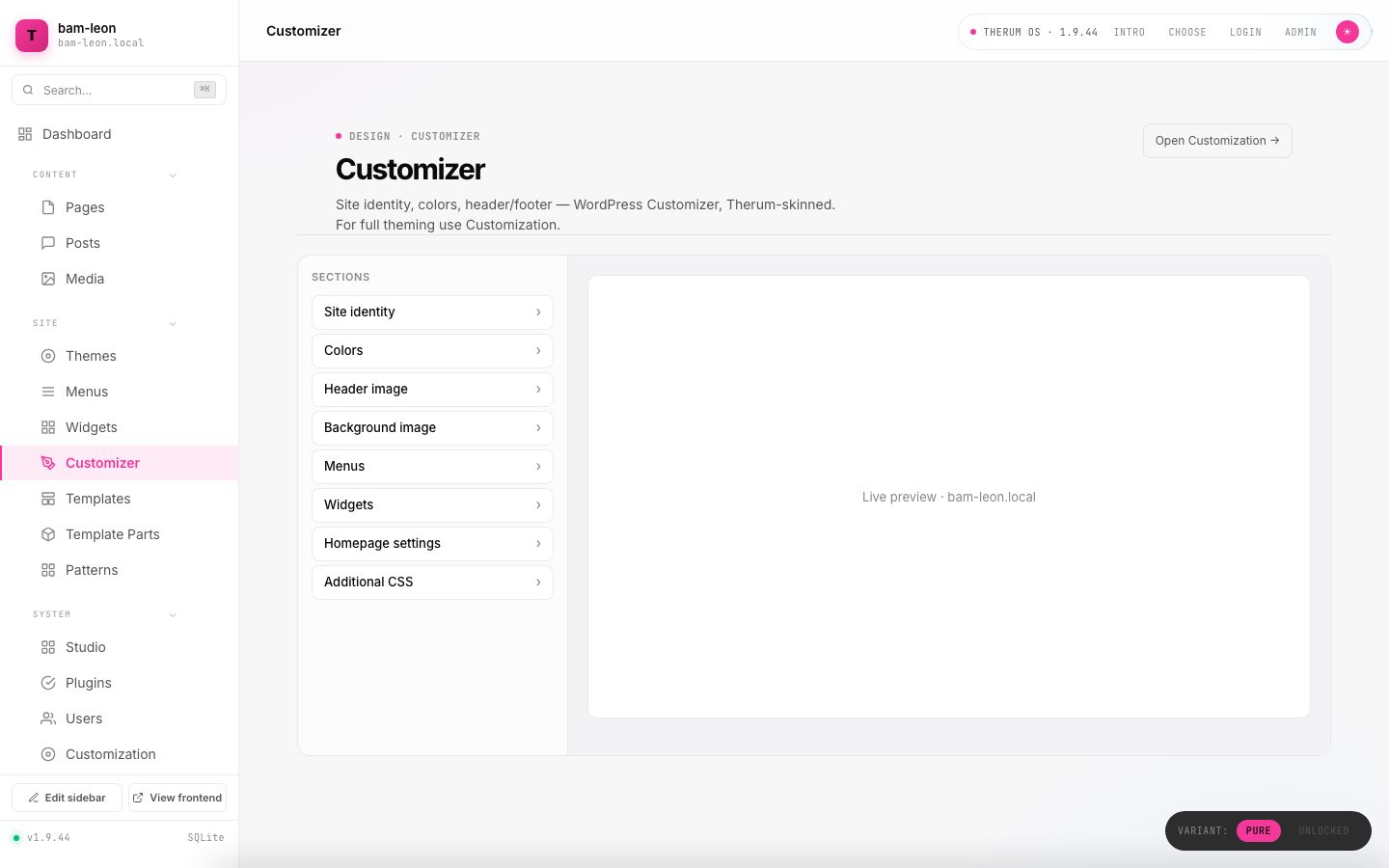Click the Edit sidebar button
1389x868 pixels.
click(x=67, y=798)
